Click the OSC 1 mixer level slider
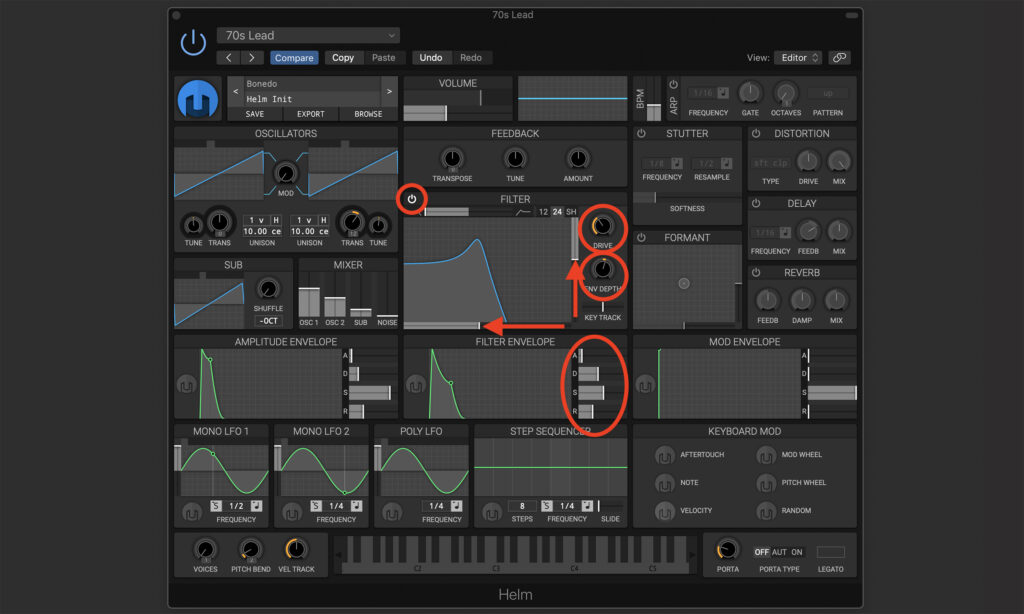Viewport: 1024px width, 614px height. click(x=309, y=301)
